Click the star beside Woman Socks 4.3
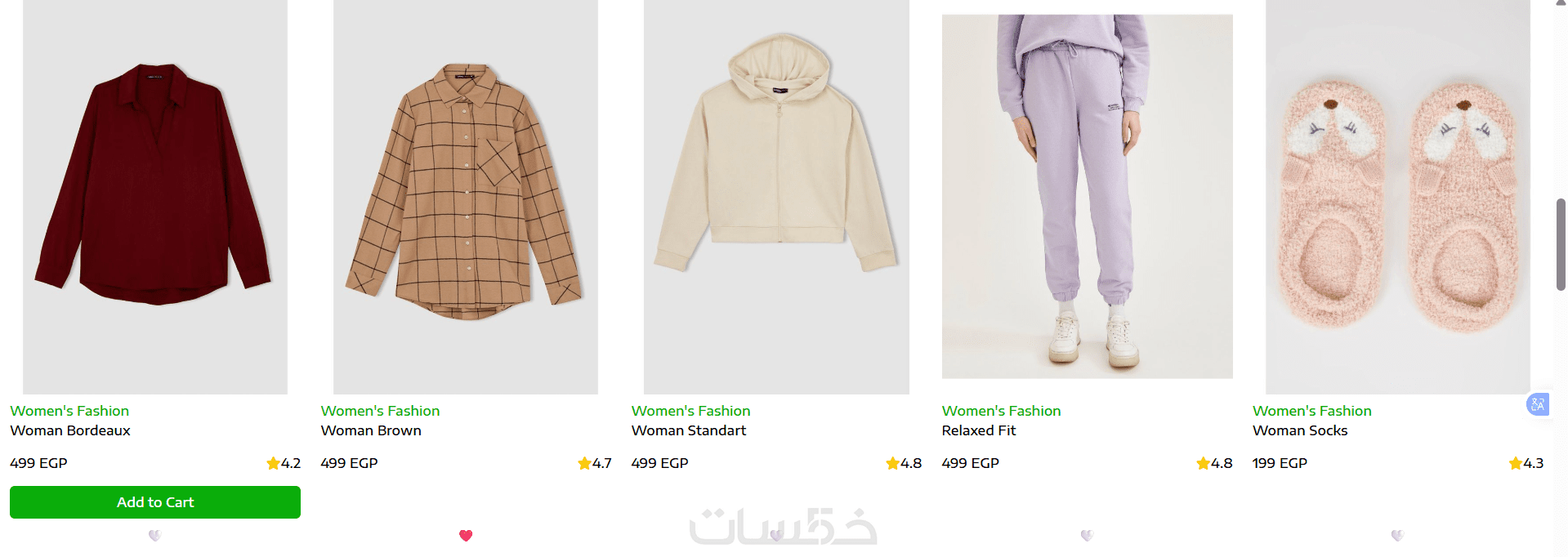 click(1516, 464)
